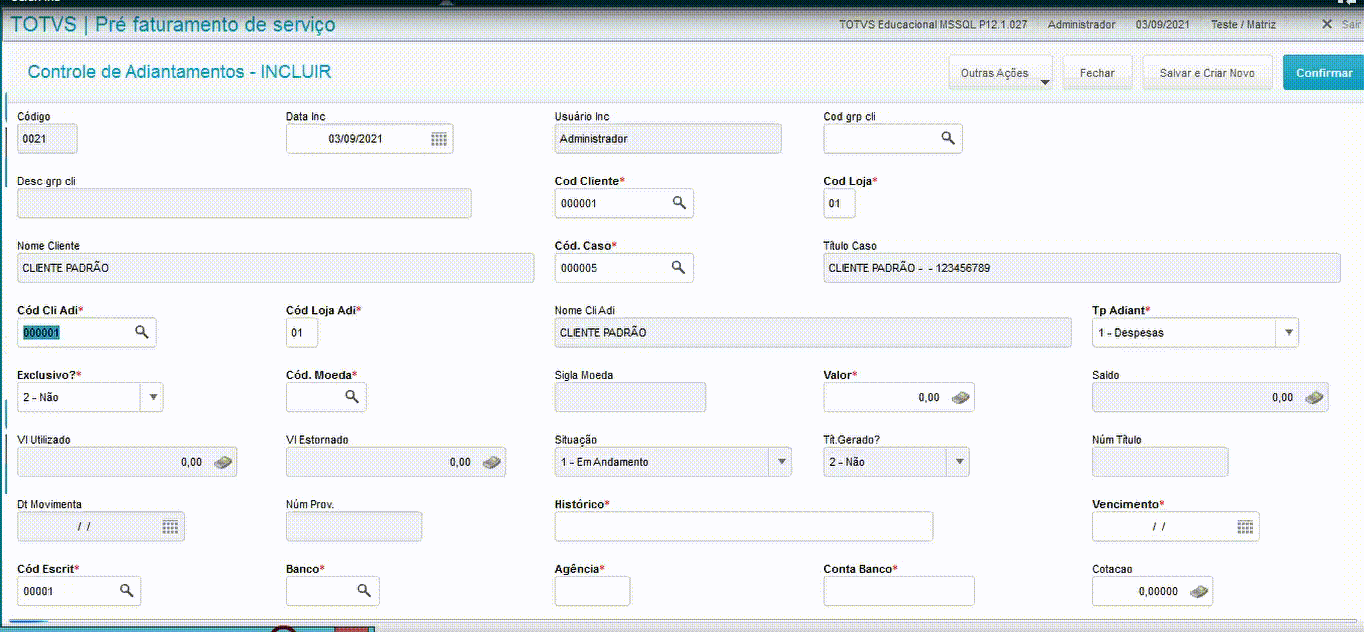Confirm the form with Confirmar
Screen dimensions: 1364x632
1323,73
